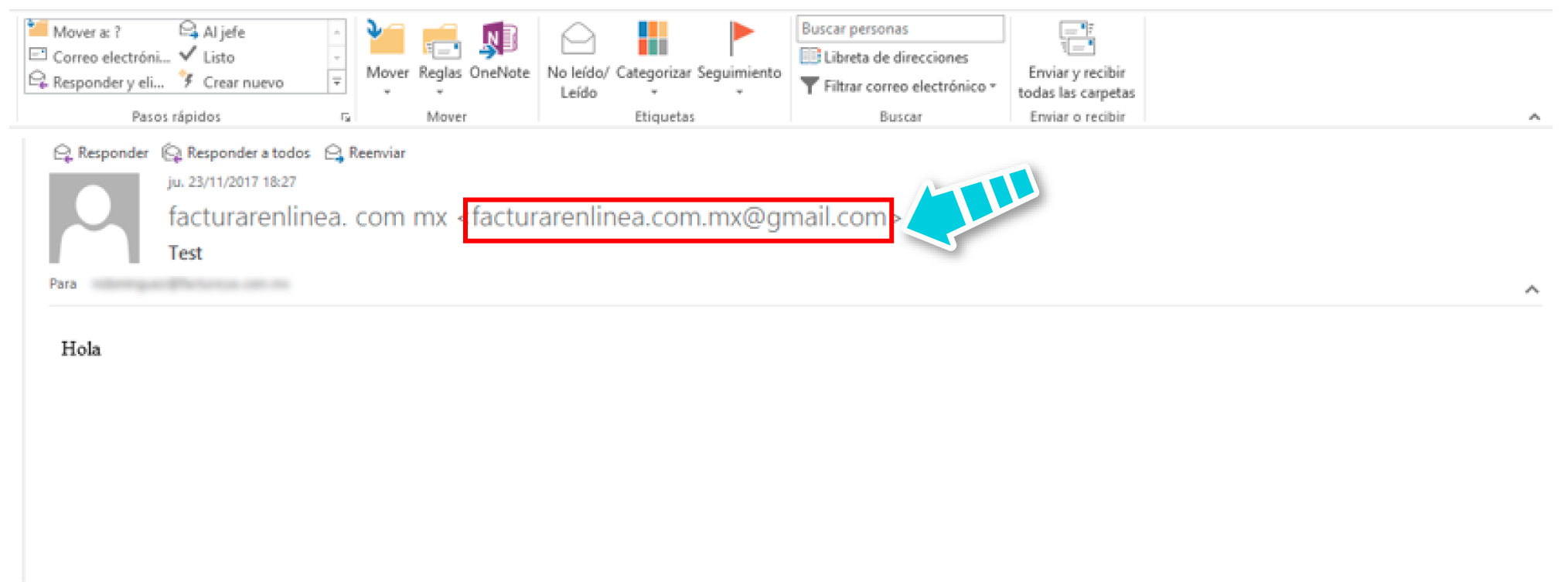The width and height of the screenshot is (1568, 582).
Task: Click Responder a todos
Action: click(236, 153)
